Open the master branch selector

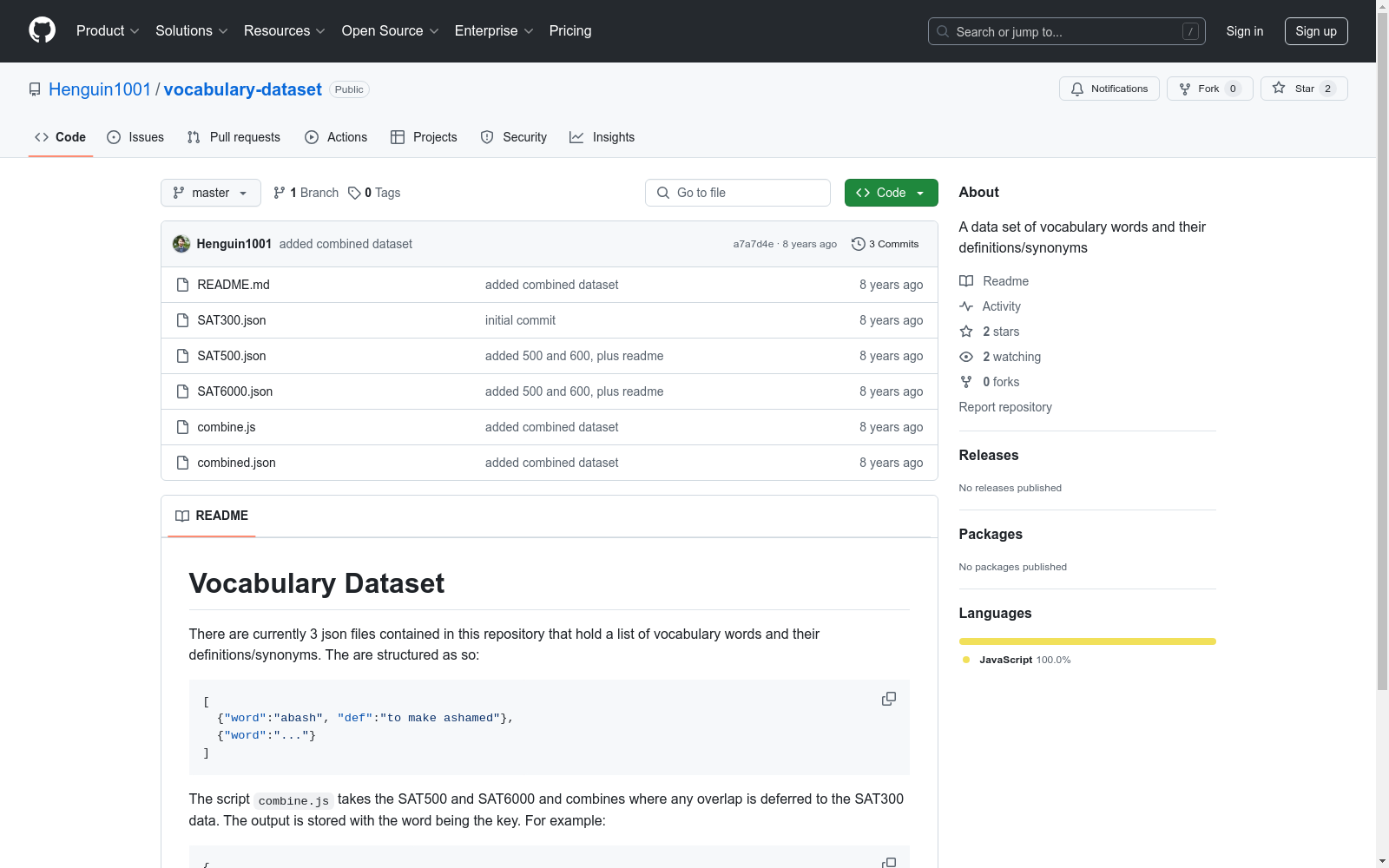211,193
